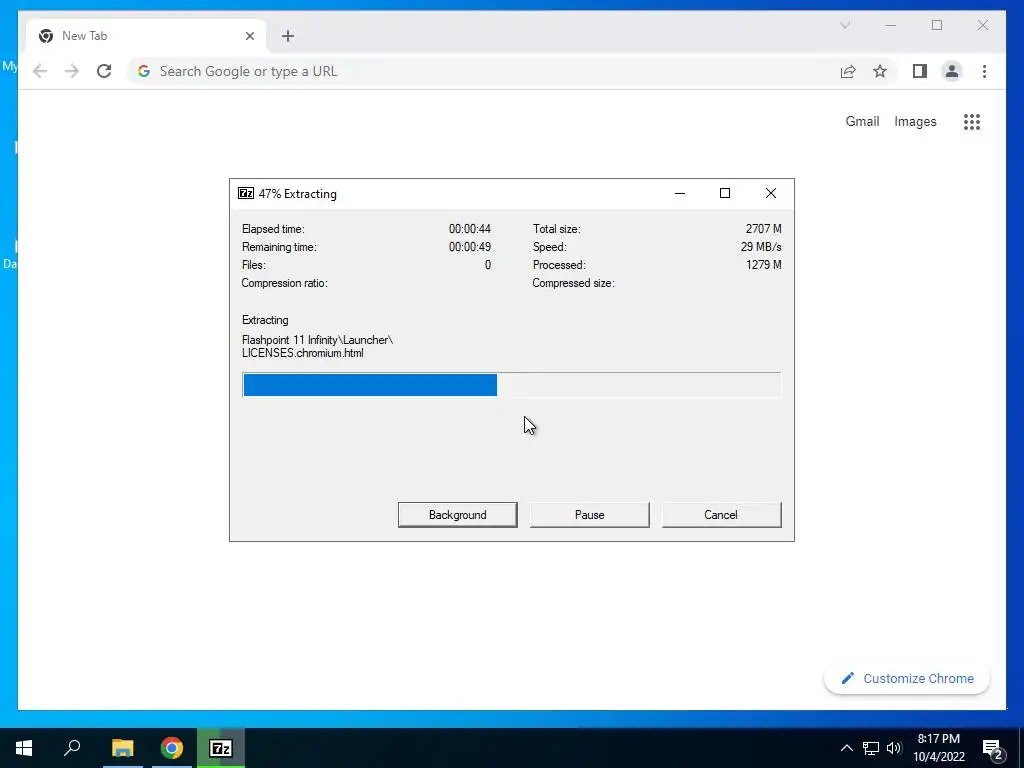Minimize the Chrome window

click(x=891, y=25)
